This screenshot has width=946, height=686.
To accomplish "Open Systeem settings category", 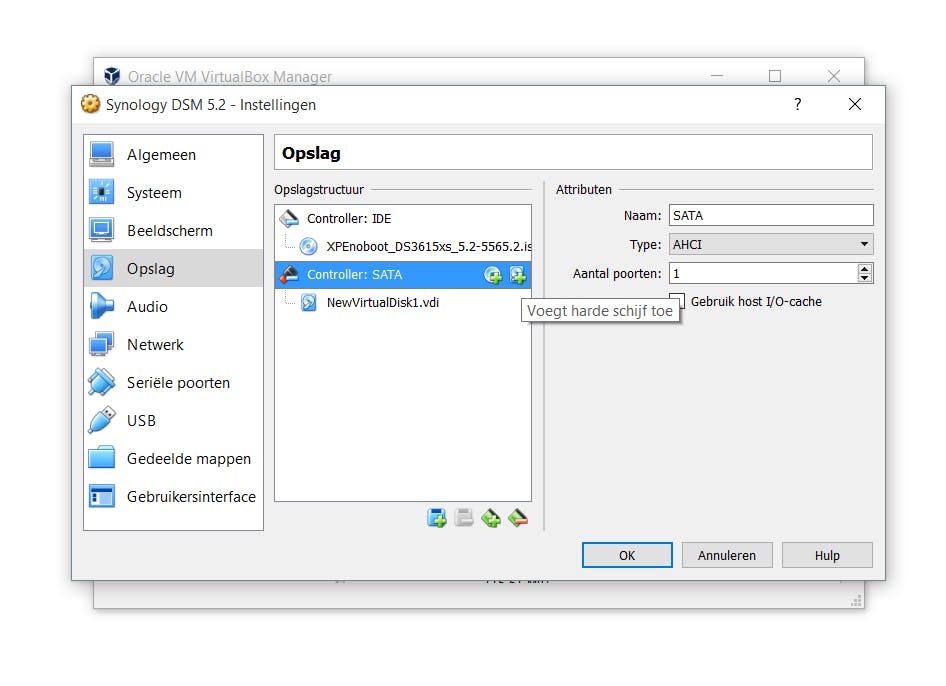I will [x=174, y=192].
